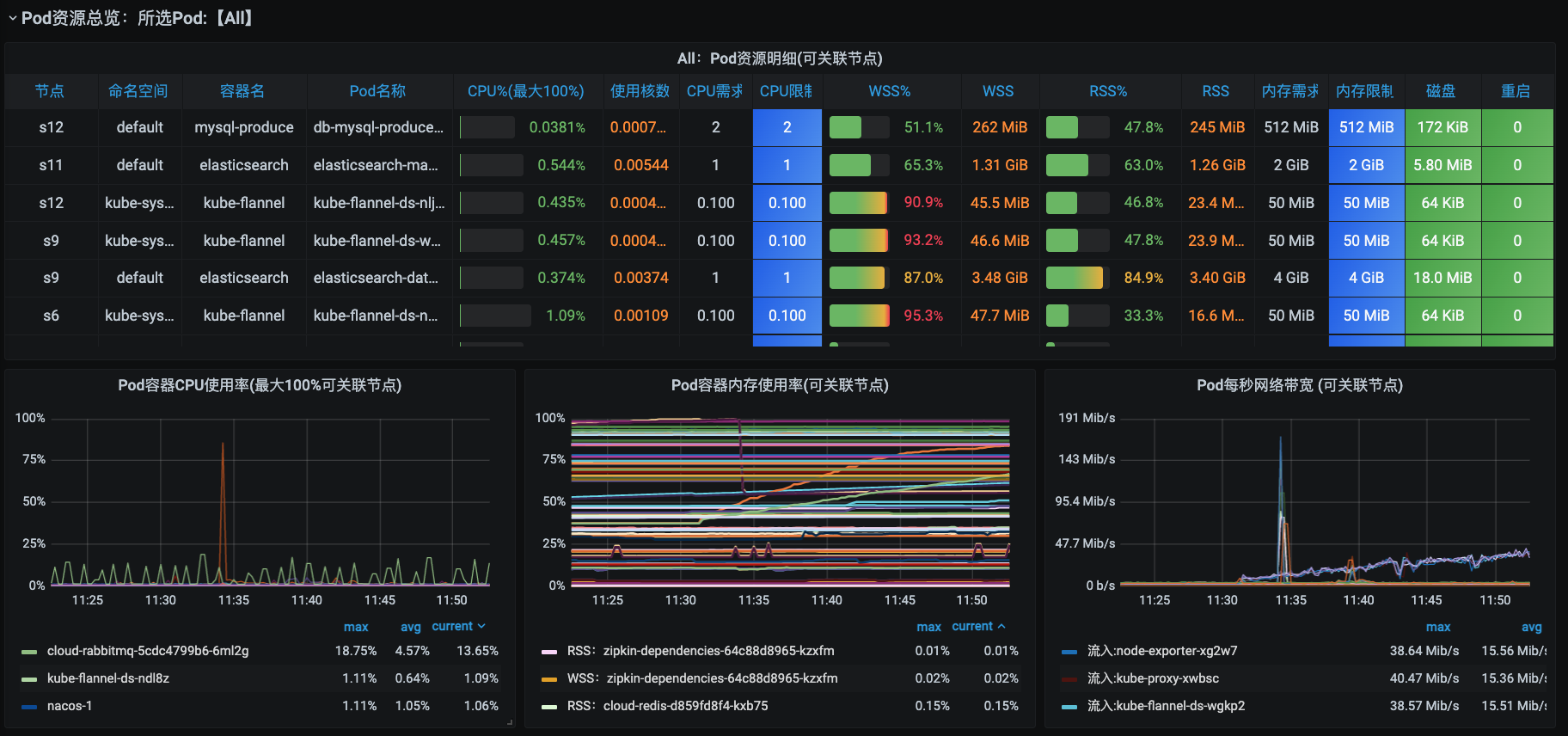Sort memory legend by max column
The width and height of the screenshot is (1568, 736).
(x=928, y=627)
